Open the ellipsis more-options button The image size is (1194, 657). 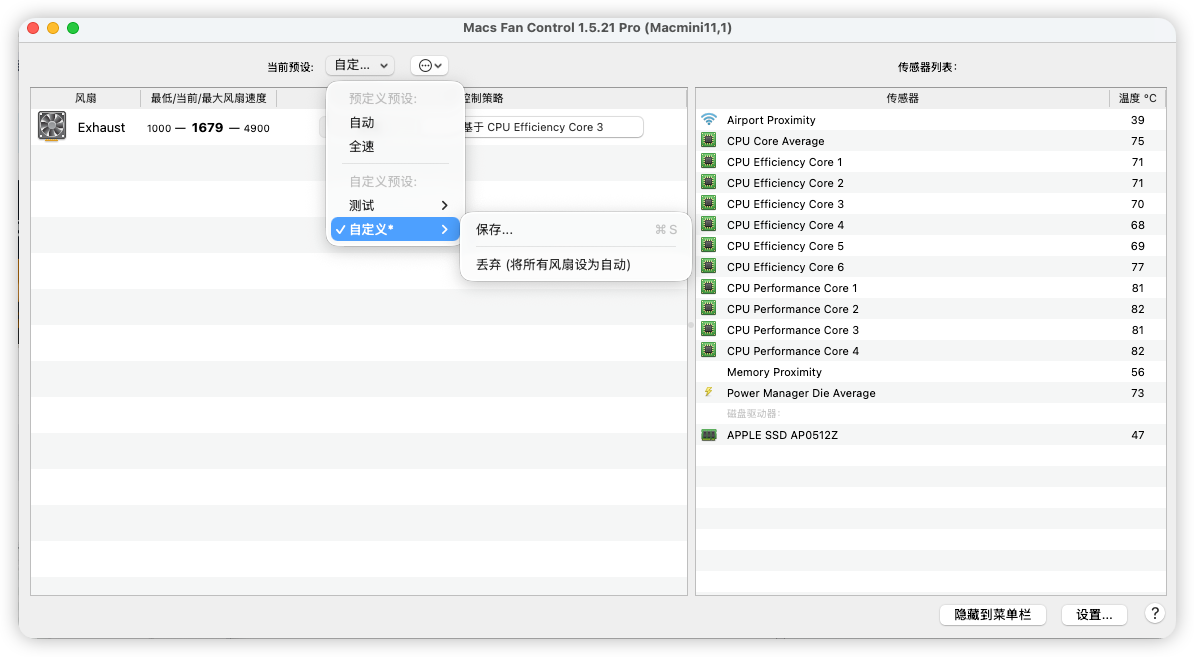pos(429,65)
